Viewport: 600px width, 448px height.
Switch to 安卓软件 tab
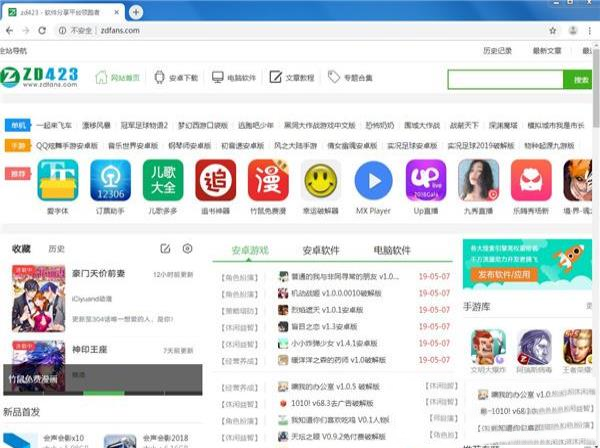click(321, 250)
